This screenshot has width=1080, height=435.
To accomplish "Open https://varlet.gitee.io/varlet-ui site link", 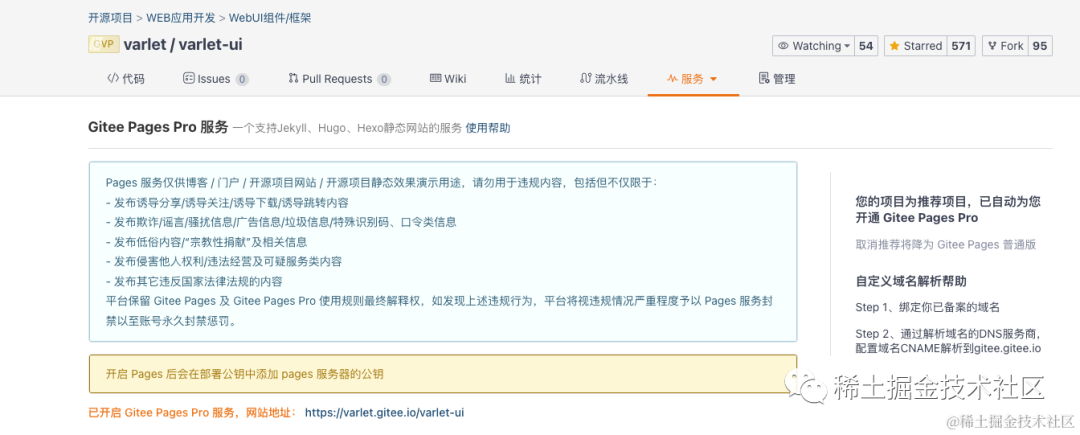I will 384,413.
